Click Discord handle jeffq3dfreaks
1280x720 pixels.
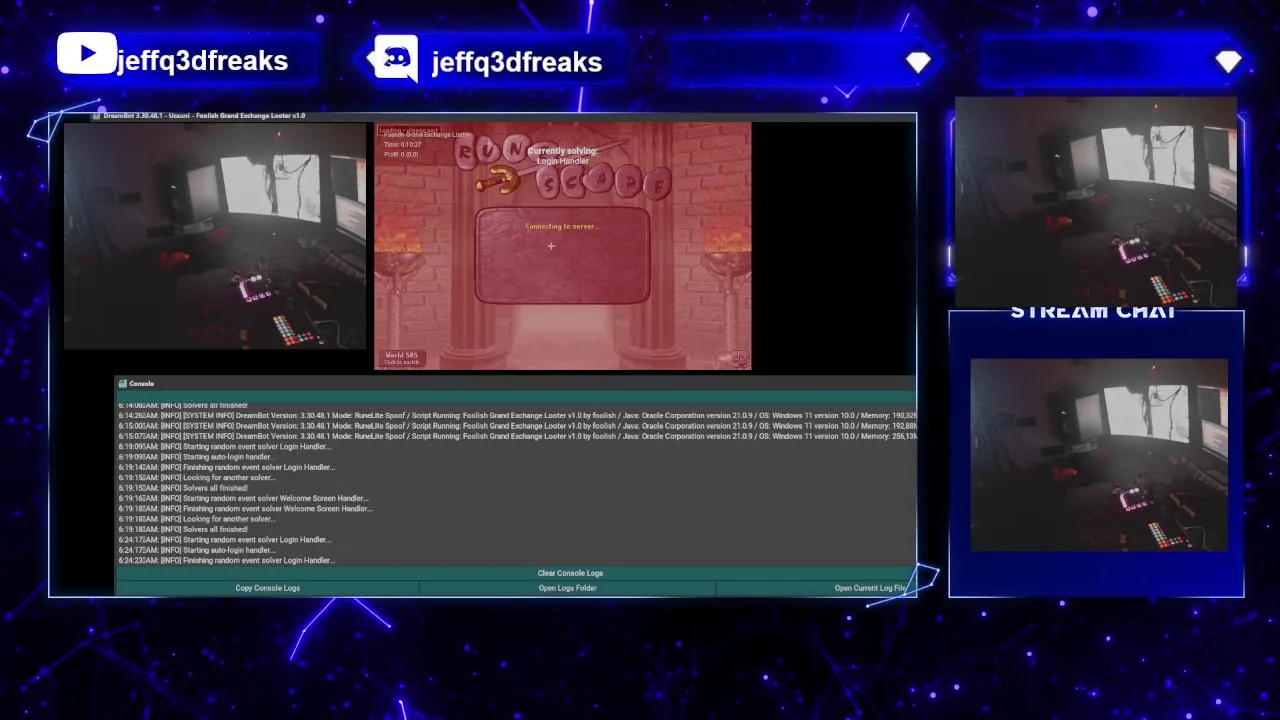516,62
